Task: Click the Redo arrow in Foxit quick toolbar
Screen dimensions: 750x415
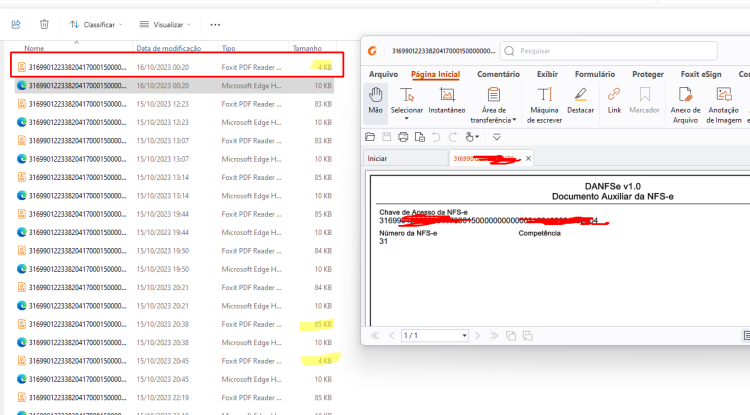Action: pos(452,137)
